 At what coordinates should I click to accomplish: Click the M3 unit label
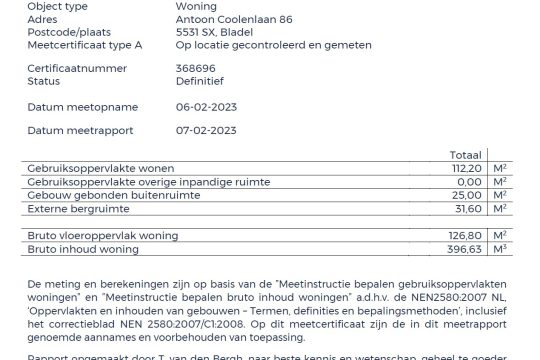pos(500,249)
